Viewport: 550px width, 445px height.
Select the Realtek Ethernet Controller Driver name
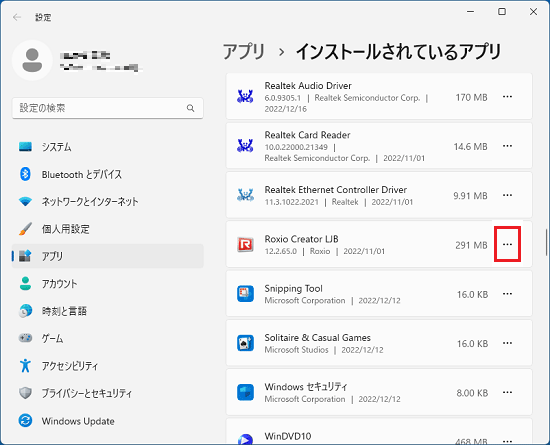[336, 190]
